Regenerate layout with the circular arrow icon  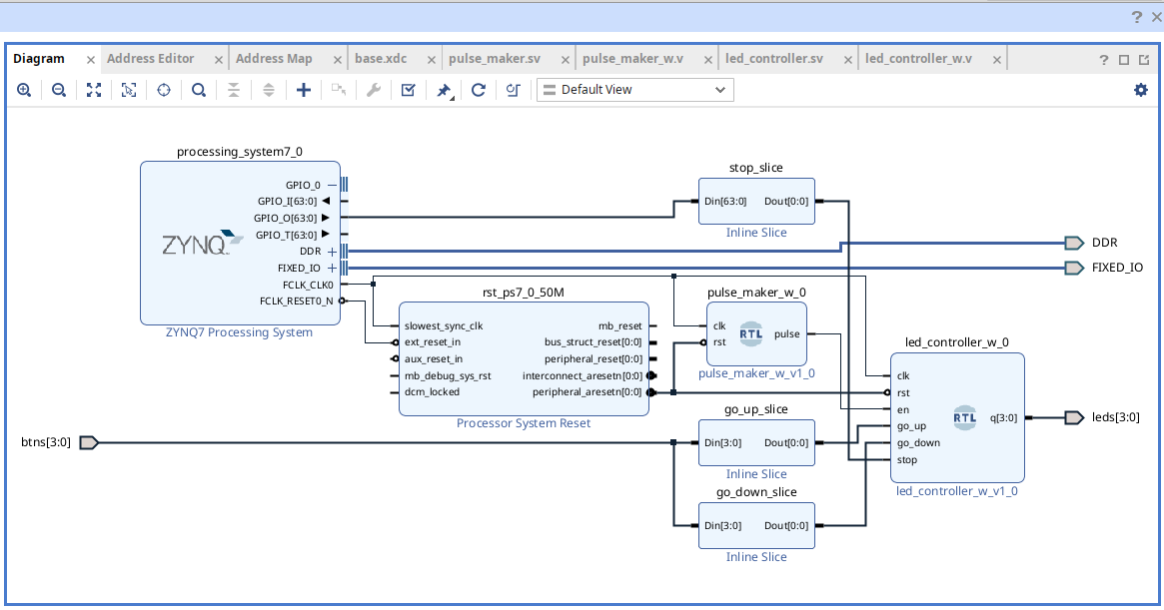click(x=478, y=90)
